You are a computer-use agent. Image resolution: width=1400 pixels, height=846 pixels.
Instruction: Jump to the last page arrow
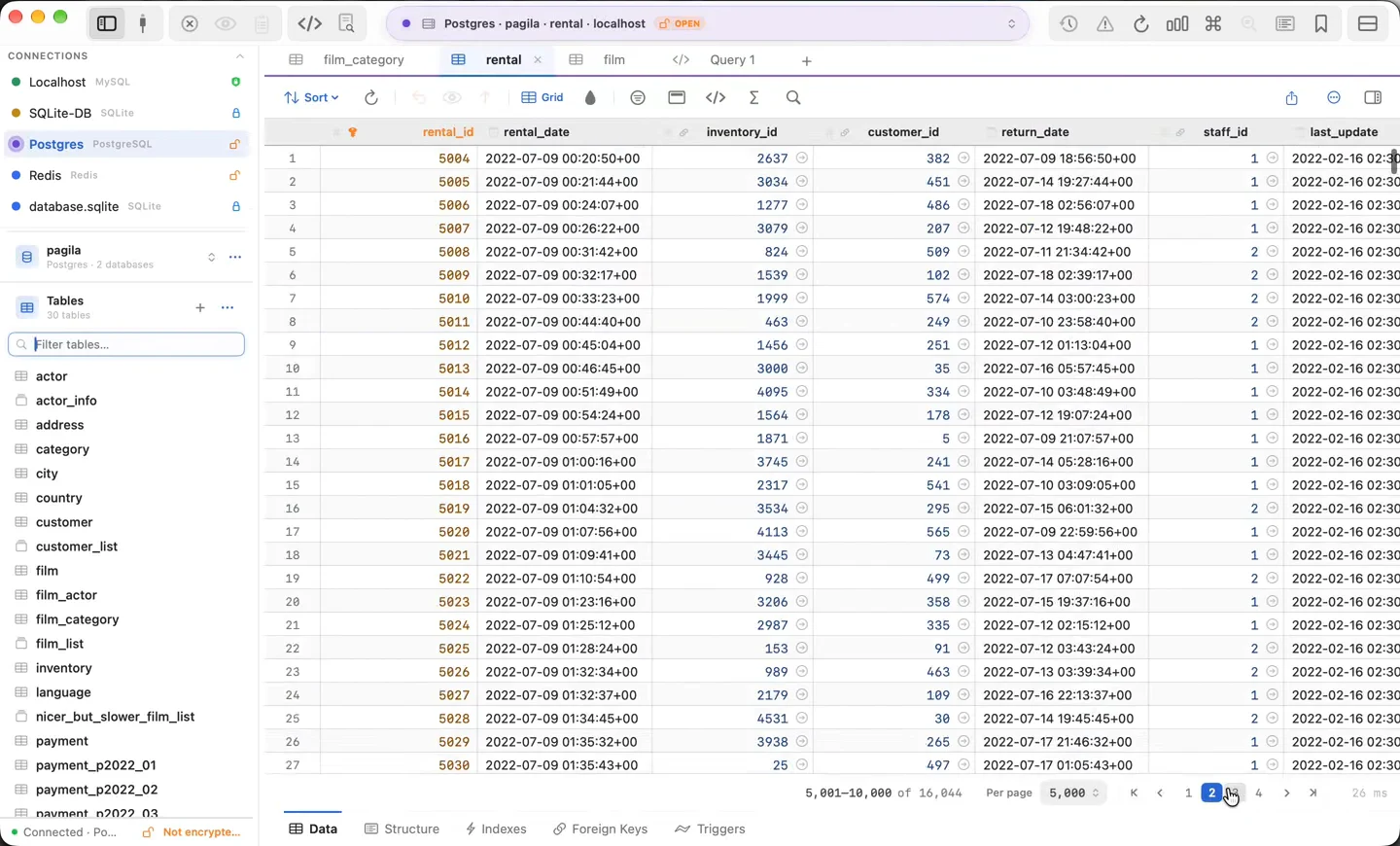pyautogui.click(x=1313, y=793)
